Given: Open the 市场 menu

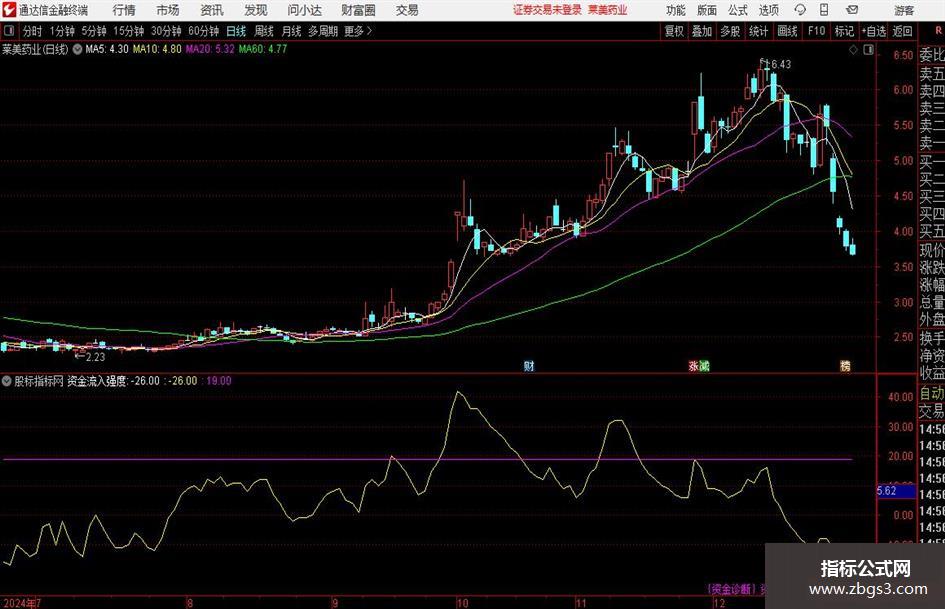Looking at the screenshot, I should 168,10.
